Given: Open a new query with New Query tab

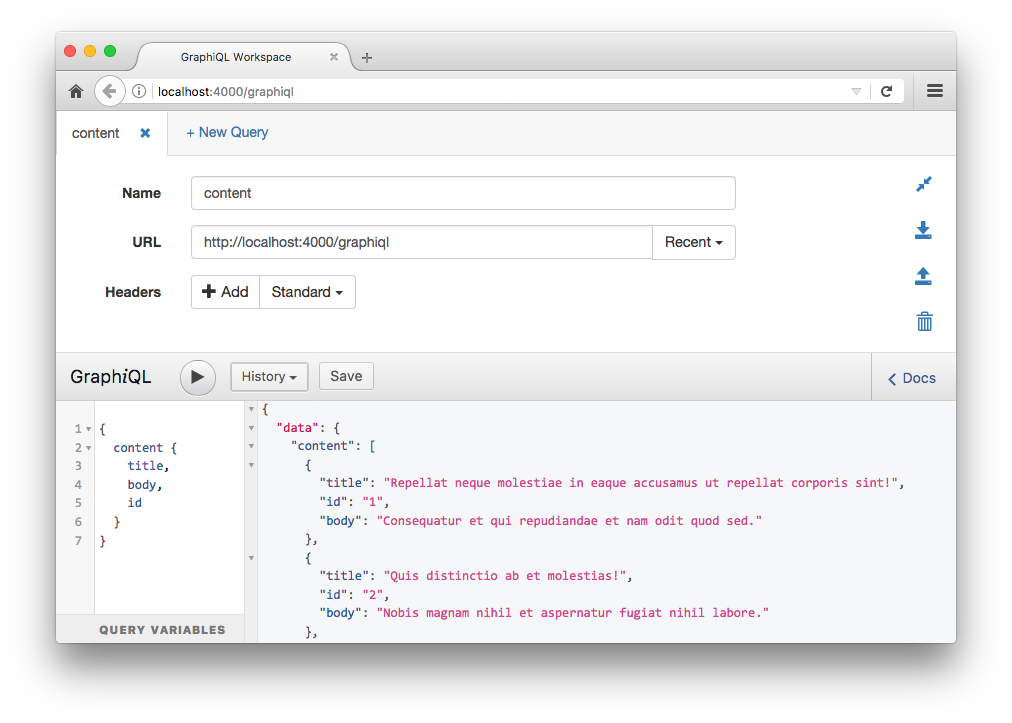Looking at the screenshot, I should tap(227, 132).
